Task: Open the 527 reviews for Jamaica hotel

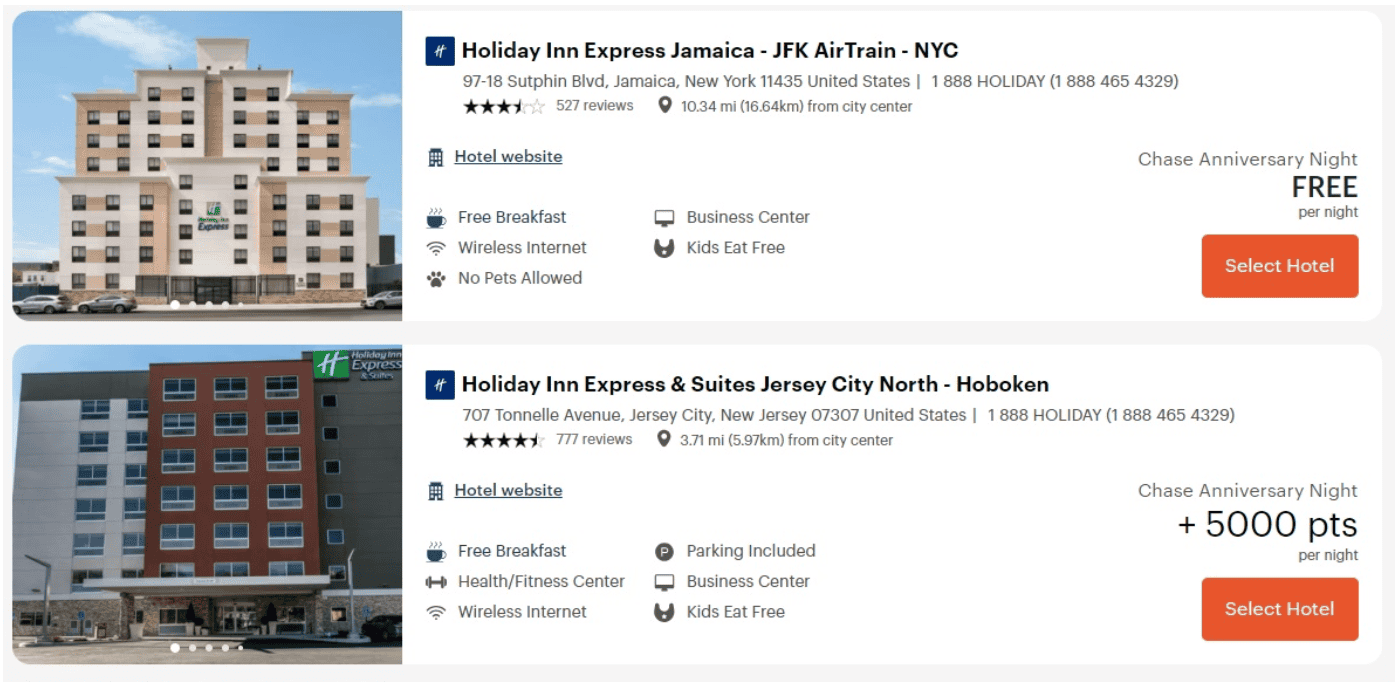Action: tap(595, 105)
